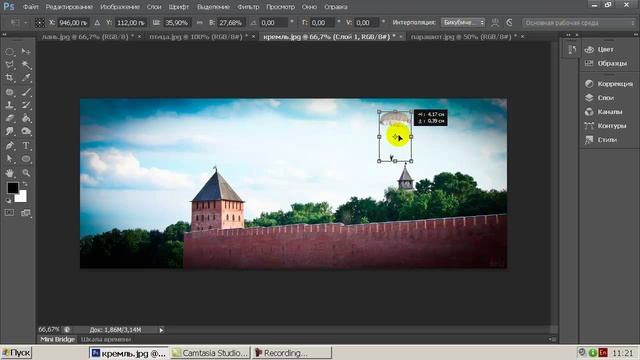Reset default foreground and background colors
The width and height of the screenshot is (640, 360).
8,200
